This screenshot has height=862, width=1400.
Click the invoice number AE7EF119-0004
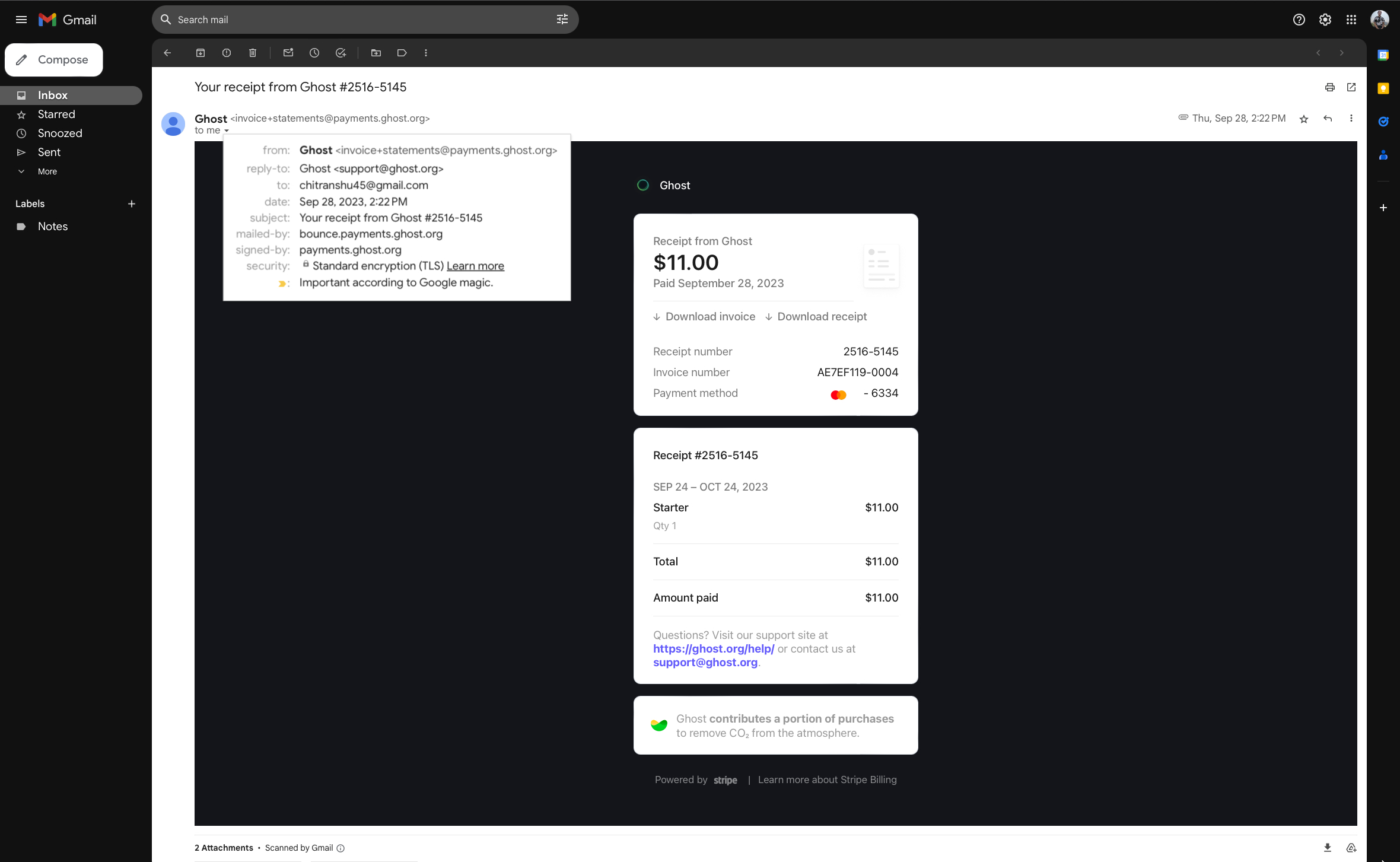coord(857,372)
